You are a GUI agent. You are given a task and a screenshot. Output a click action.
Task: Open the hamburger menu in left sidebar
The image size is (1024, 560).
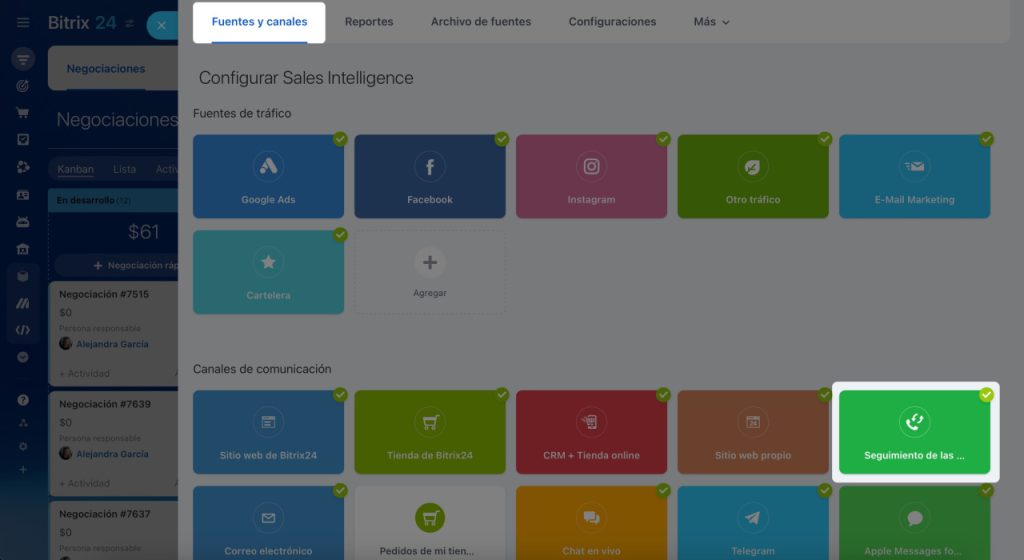(23, 23)
